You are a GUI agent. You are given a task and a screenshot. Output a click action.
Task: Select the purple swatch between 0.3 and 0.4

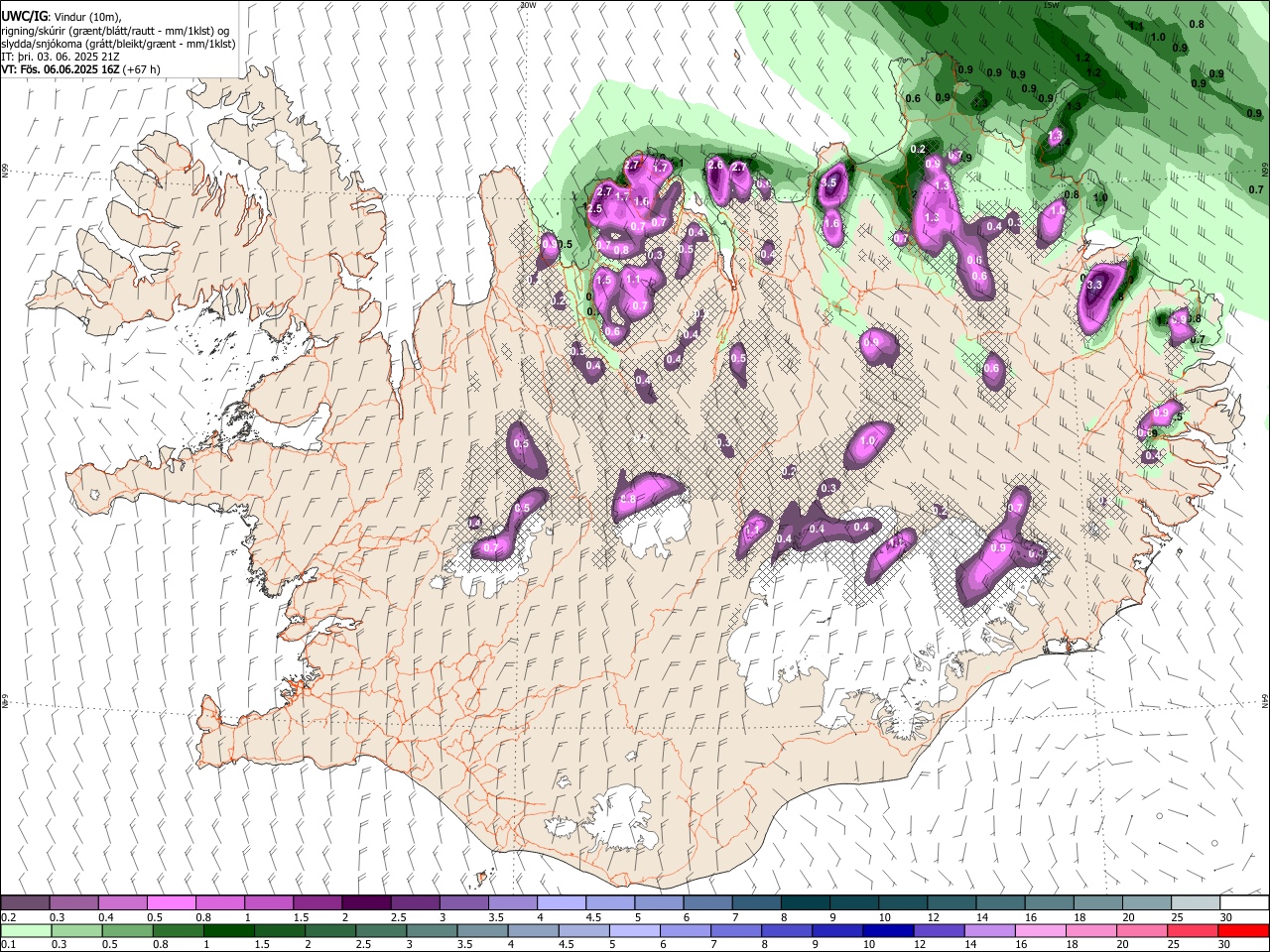(x=73, y=903)
